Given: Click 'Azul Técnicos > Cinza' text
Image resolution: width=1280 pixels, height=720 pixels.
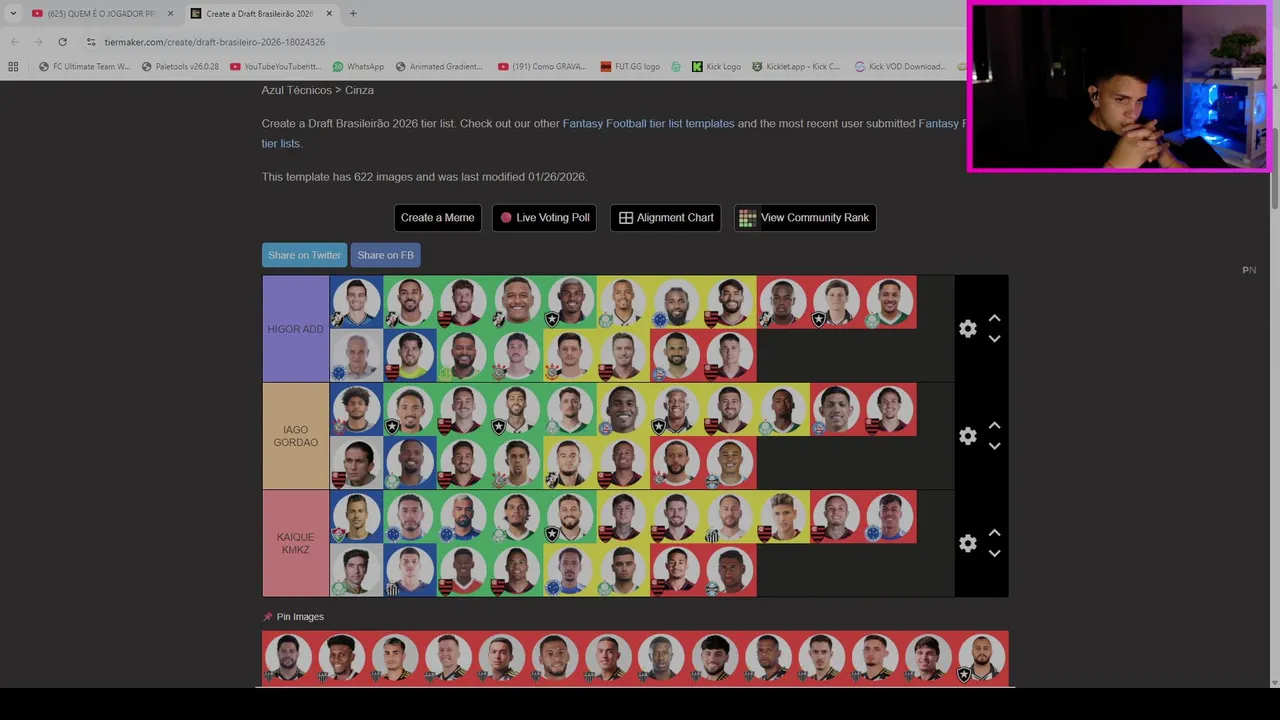Looking at the screenshot, I should coord(317,90).
